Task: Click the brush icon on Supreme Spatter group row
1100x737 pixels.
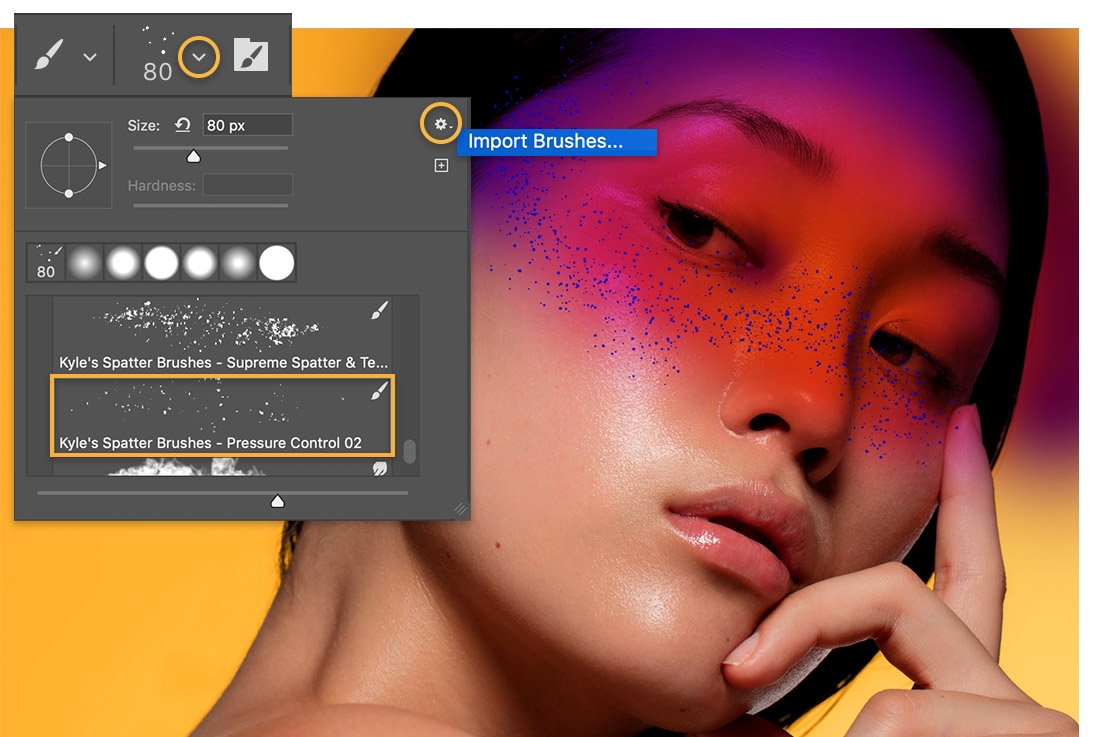Action: [377, 312]
